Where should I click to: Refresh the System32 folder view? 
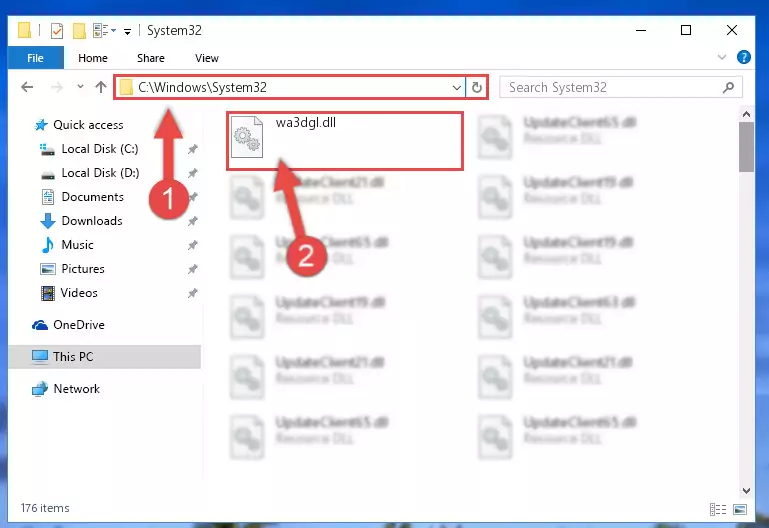(x=477, y=88)
